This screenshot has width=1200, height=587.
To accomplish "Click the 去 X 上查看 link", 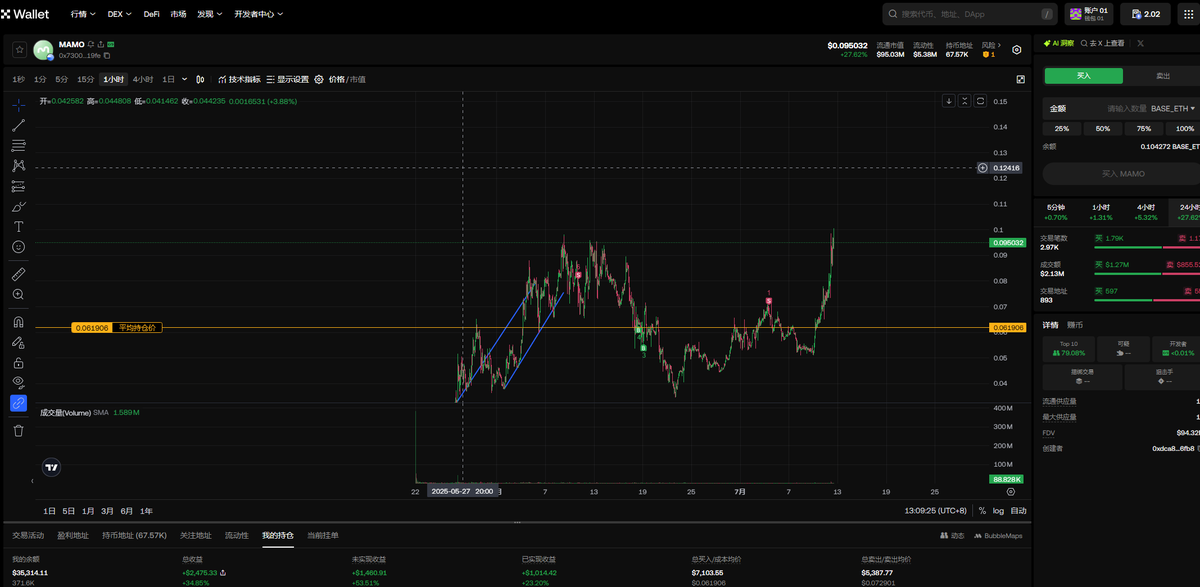I will (1102, 44).
